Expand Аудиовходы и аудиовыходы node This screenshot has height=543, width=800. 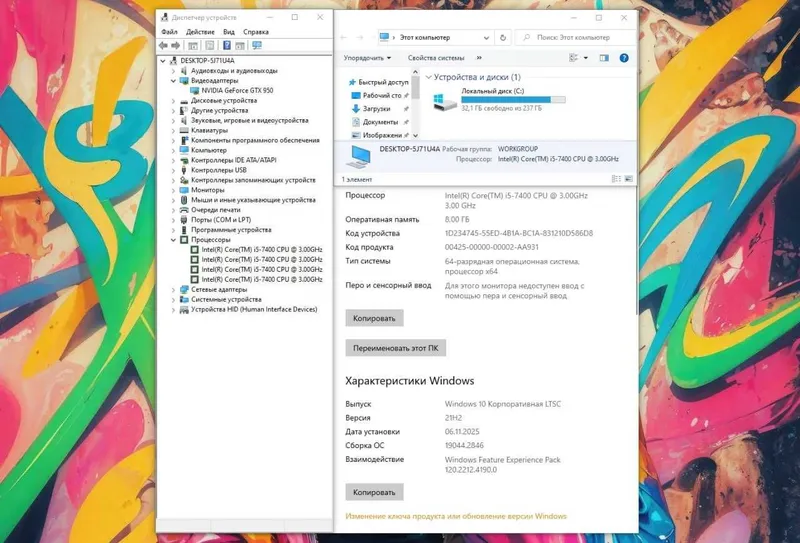click(173, 71)
